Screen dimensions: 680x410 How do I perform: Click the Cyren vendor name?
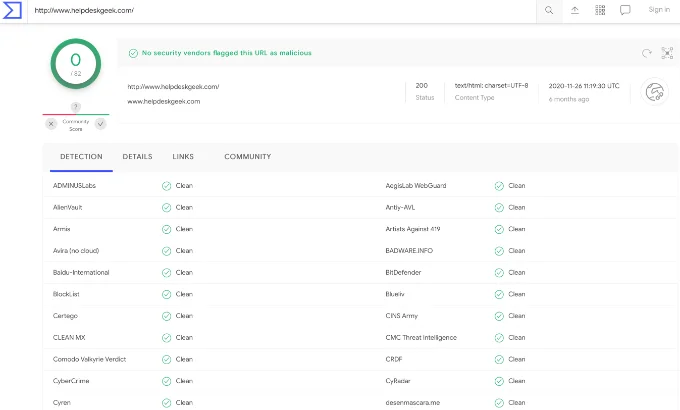pyautogui.click(x=62, y=403)
